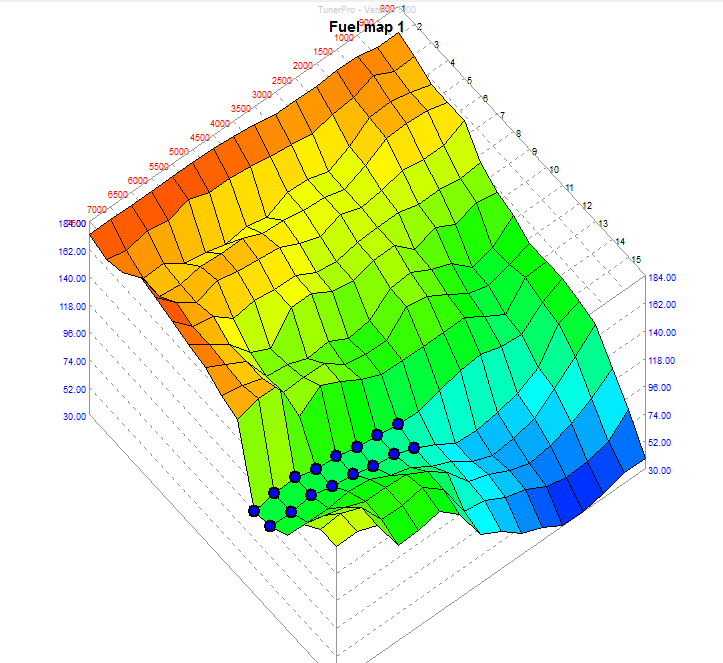Image resolution: width=723 pixels, height=663 pixels.
Task: Click 96.00 on the left blue axis
Action: (75, 334)
